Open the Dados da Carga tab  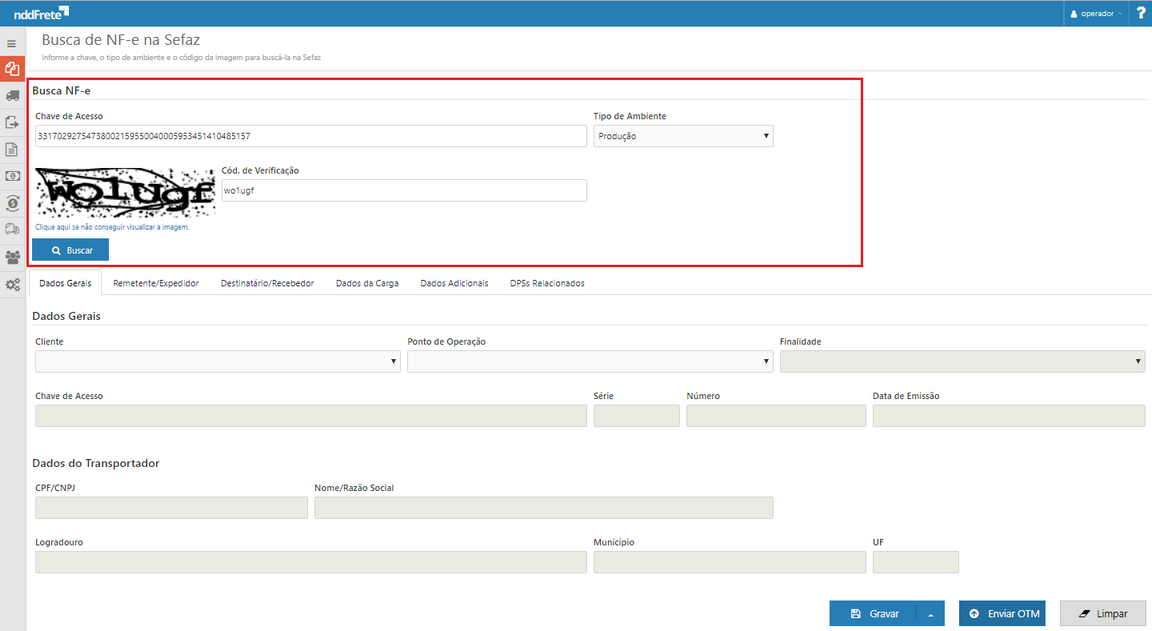pos(367,283)
